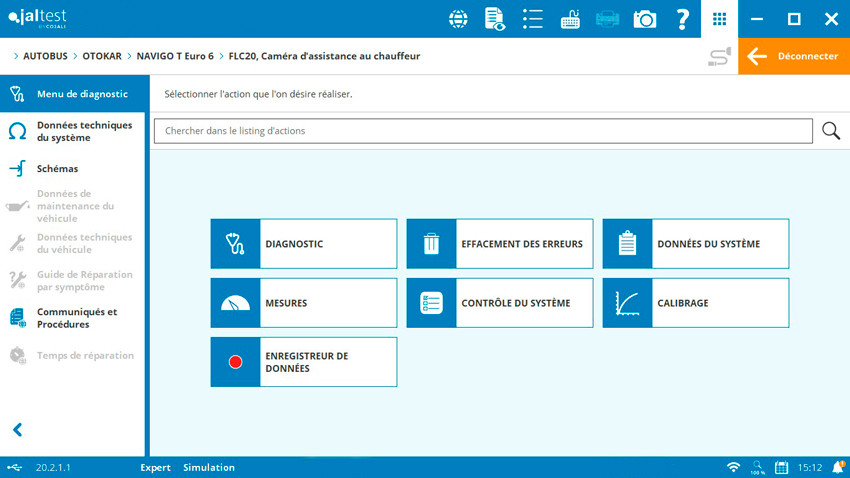Click the Wi-Fi icon in status bar
850x478 pixels.
coord(733,467)
